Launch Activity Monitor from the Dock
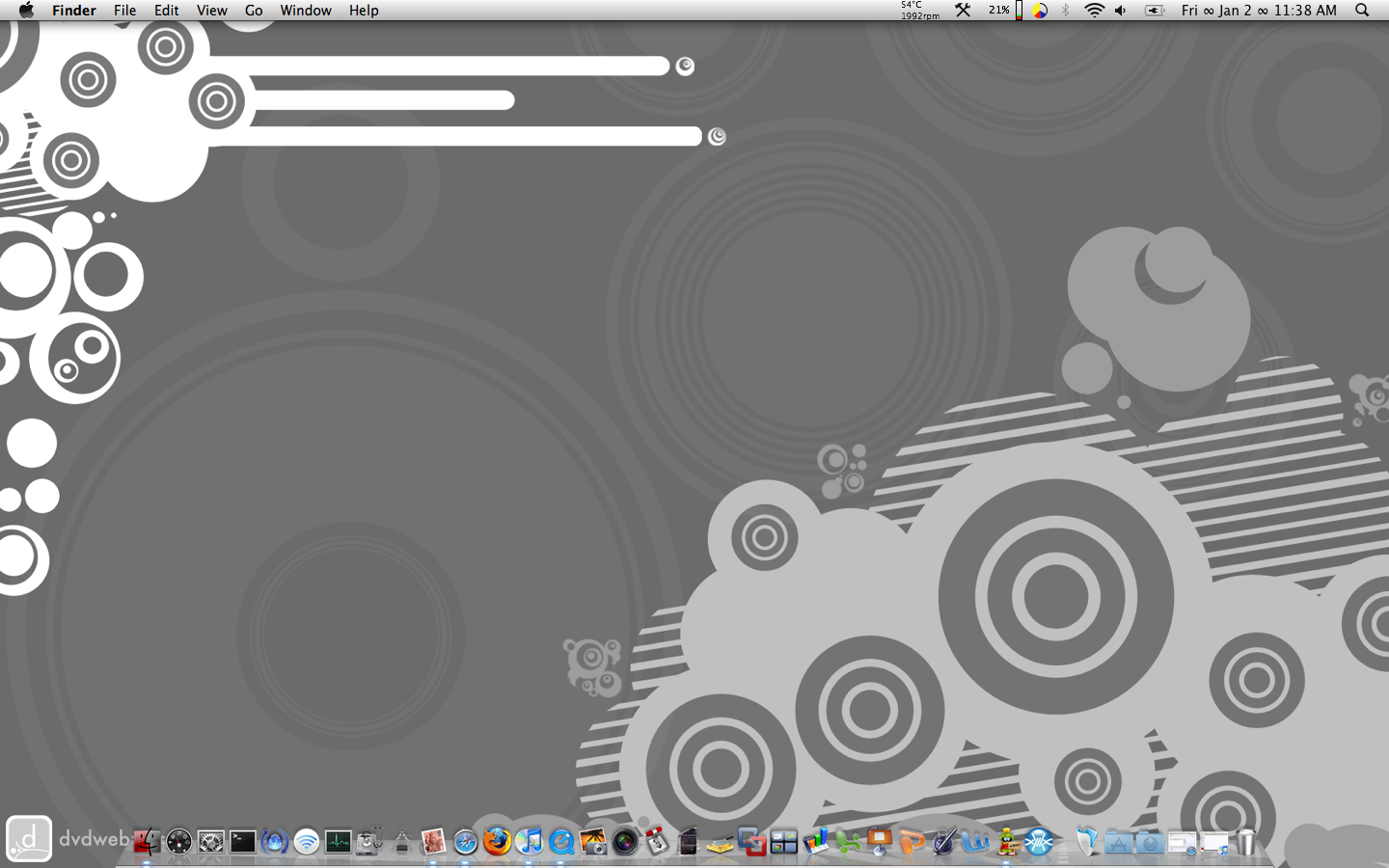The width and height of the screenshot is (1389, 868). tap(338, 842)
